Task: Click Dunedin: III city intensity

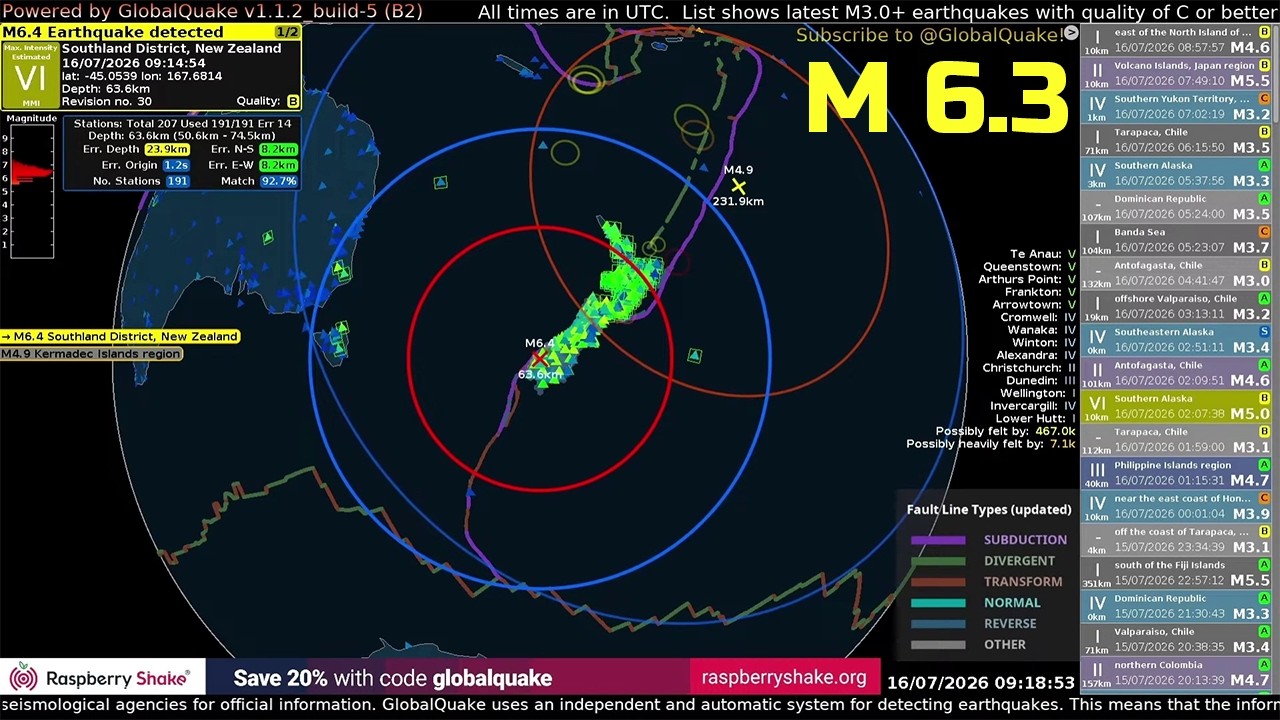Action: (1039, 381)
